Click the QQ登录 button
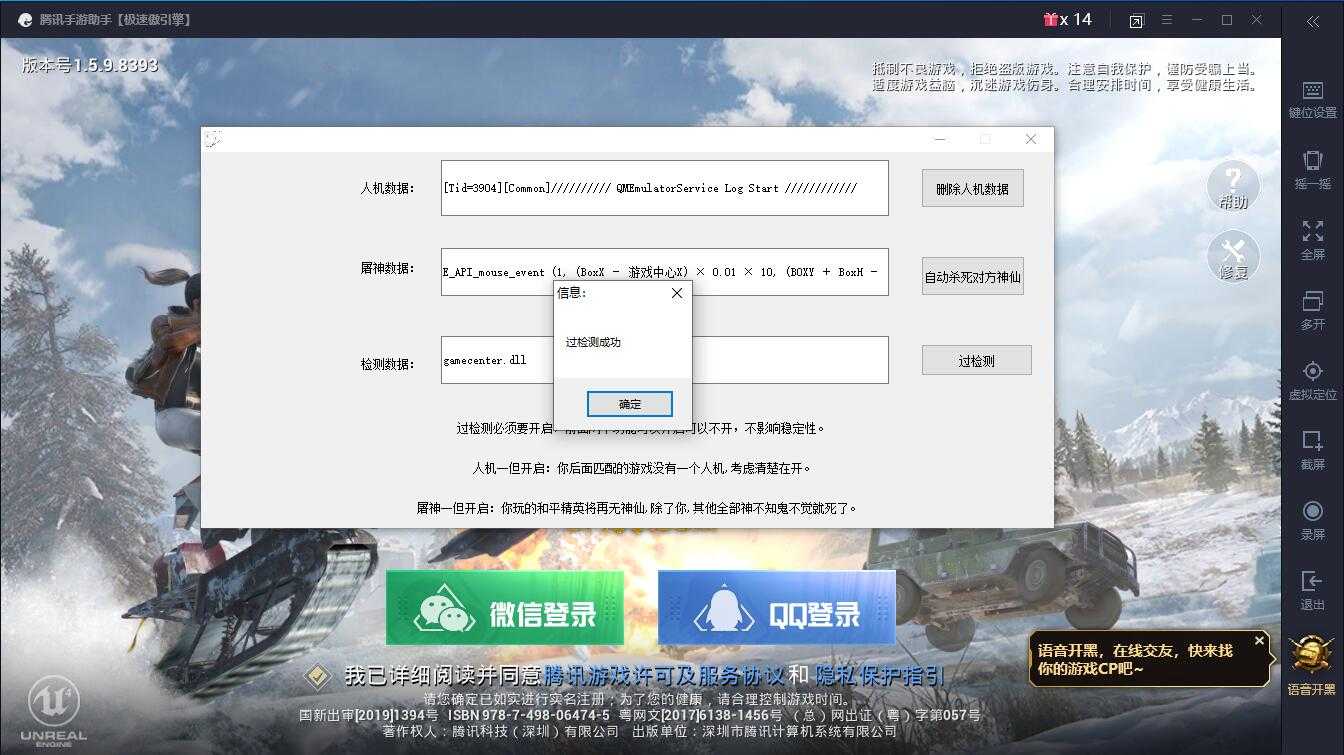 777,608
